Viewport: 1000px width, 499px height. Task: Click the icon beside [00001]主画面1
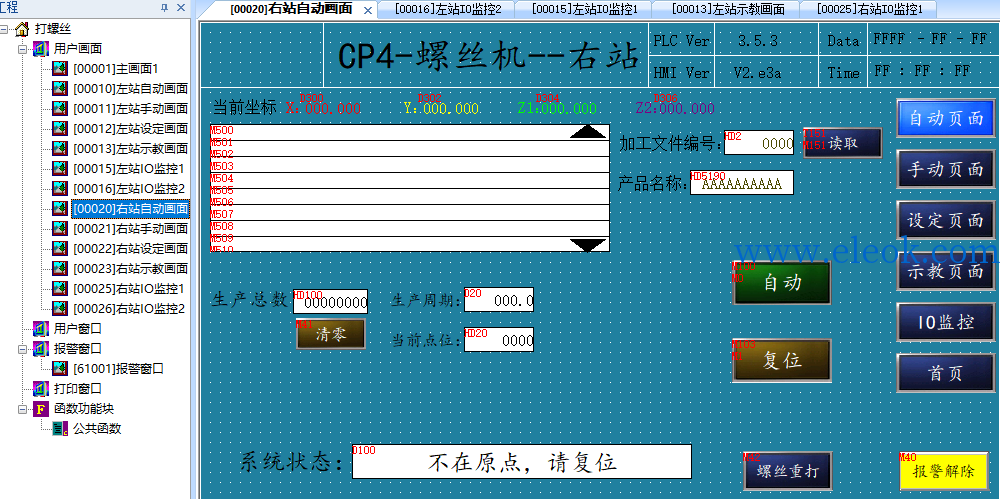click(60, 68)
